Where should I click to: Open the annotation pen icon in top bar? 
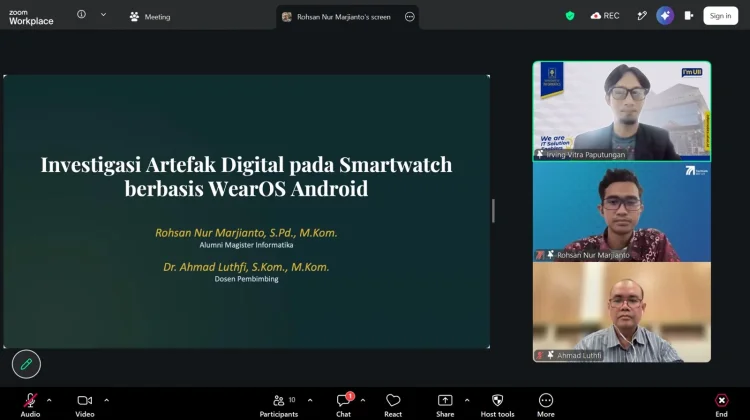coord(642,16)
